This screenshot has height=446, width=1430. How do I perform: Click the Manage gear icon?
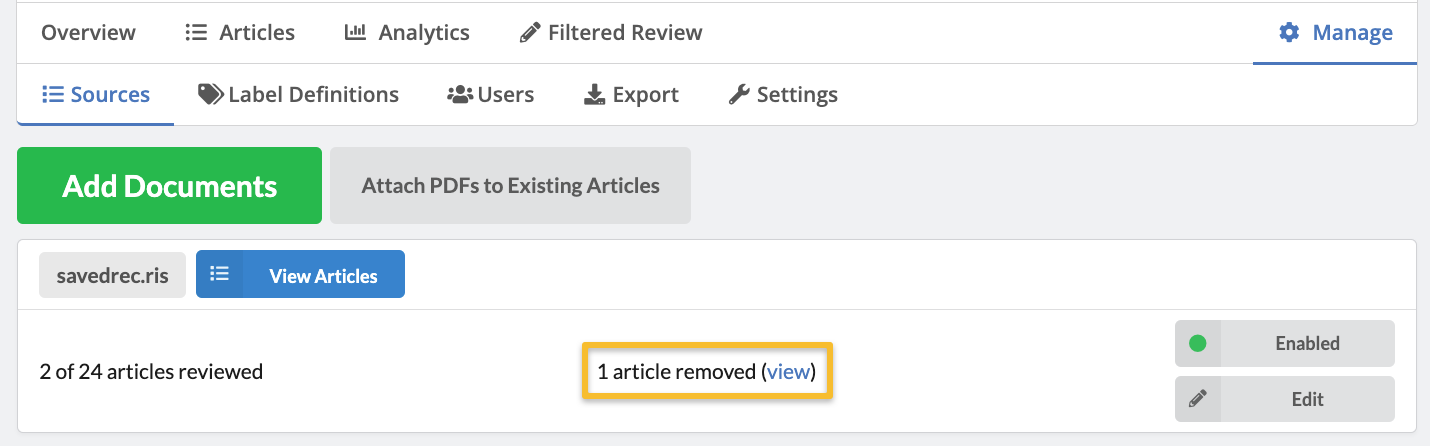(x=1290, y=33)
